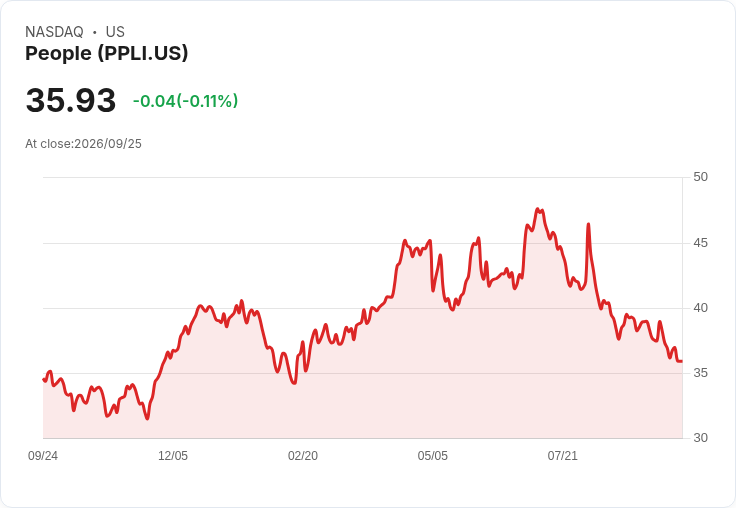
Task: Click the 50 price axis label
Action: coord(700,177)
